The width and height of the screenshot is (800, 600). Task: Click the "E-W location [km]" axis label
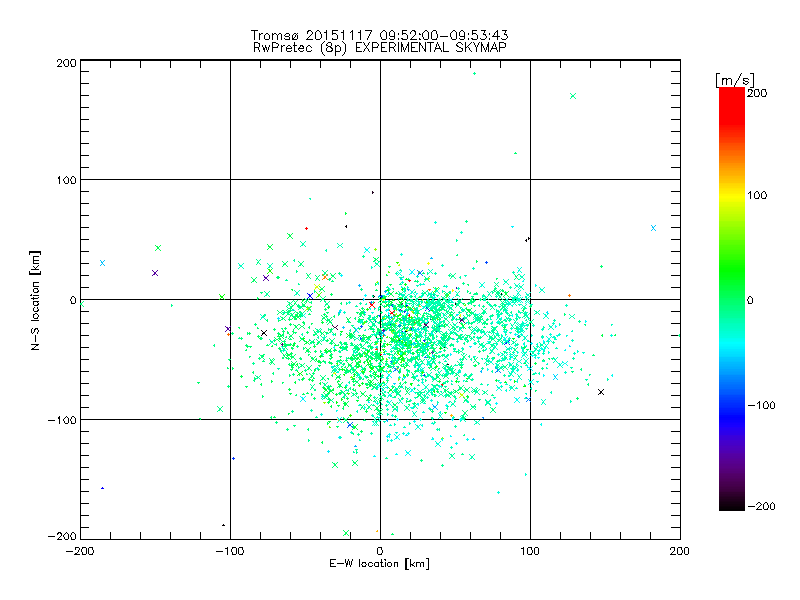(x=379, y=564)
